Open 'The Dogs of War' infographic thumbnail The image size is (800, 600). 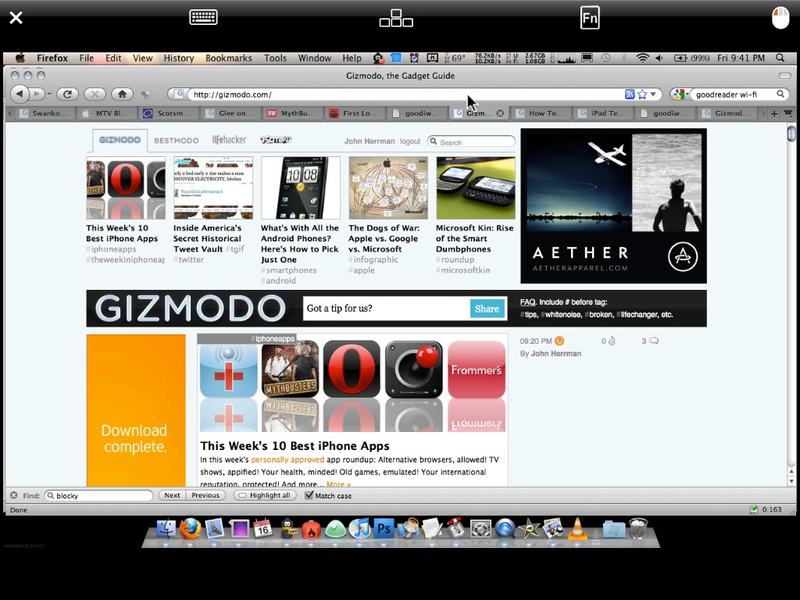tap(388, 188)
